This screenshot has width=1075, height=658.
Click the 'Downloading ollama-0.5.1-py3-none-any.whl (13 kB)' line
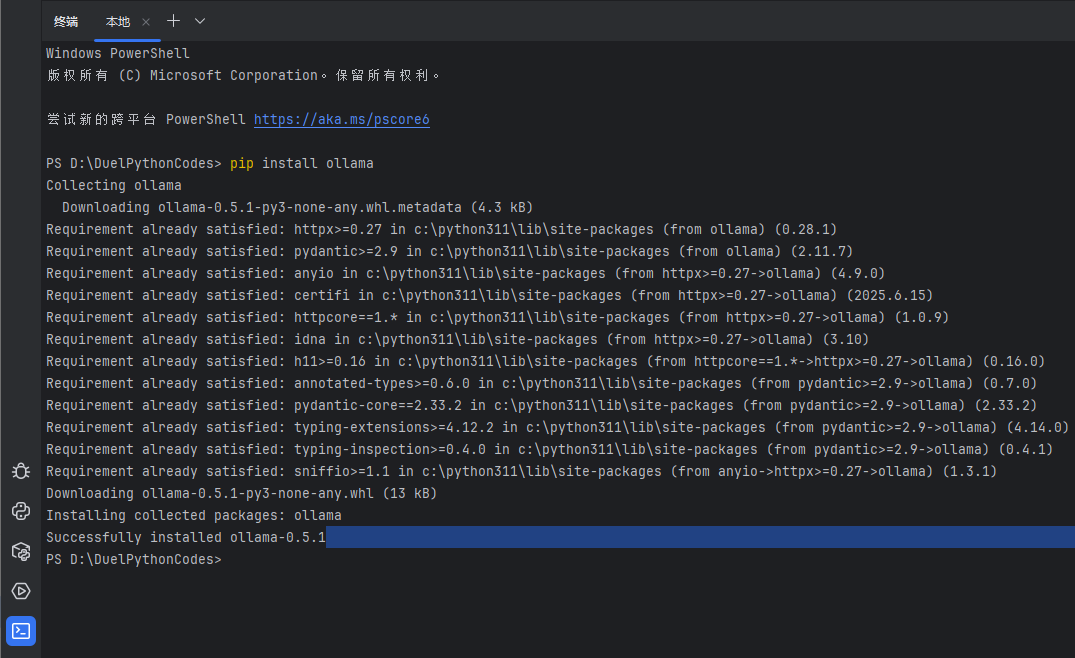(241, 494)
